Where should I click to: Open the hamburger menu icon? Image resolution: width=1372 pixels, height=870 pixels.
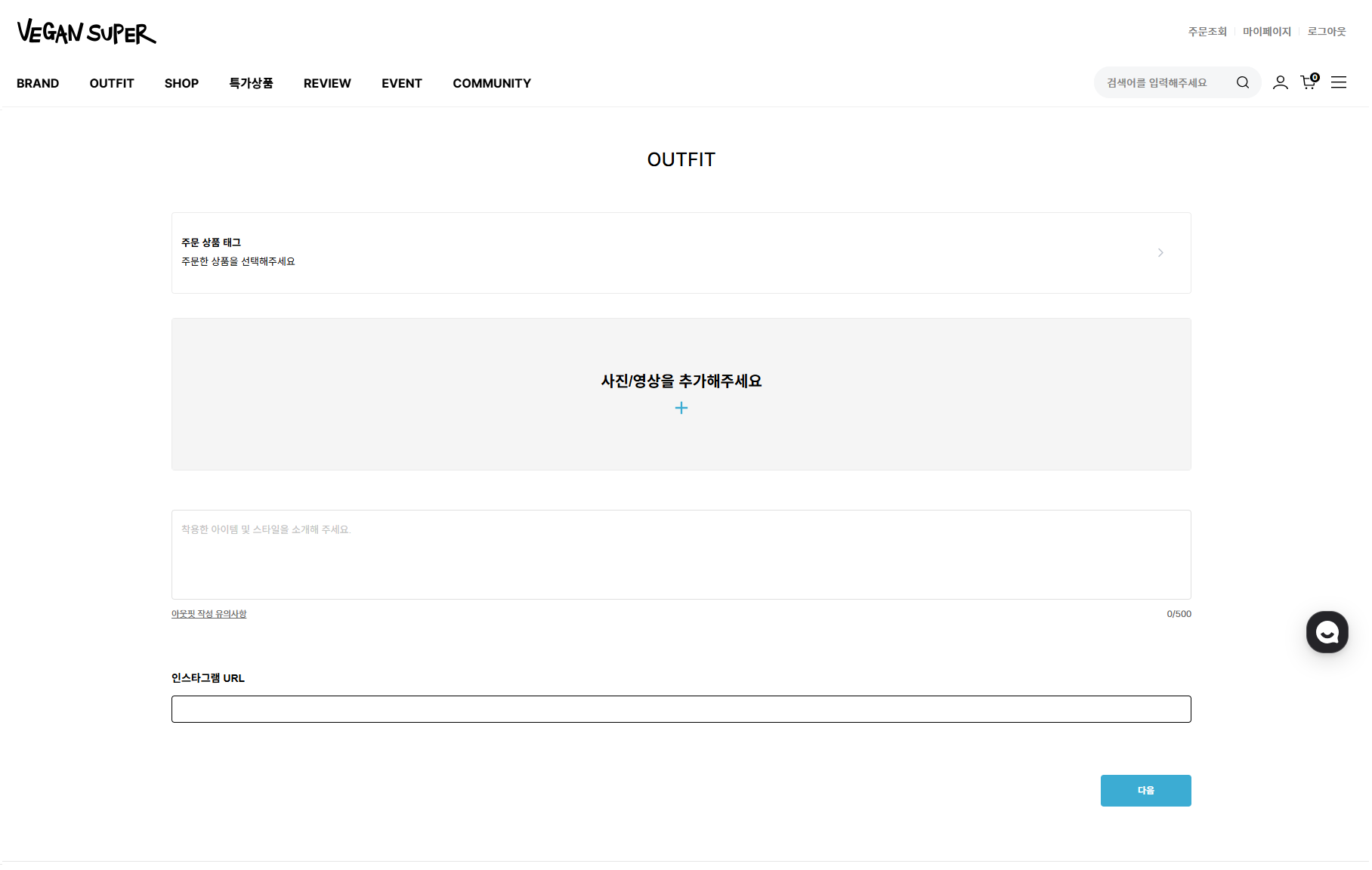coord(1338,82)
